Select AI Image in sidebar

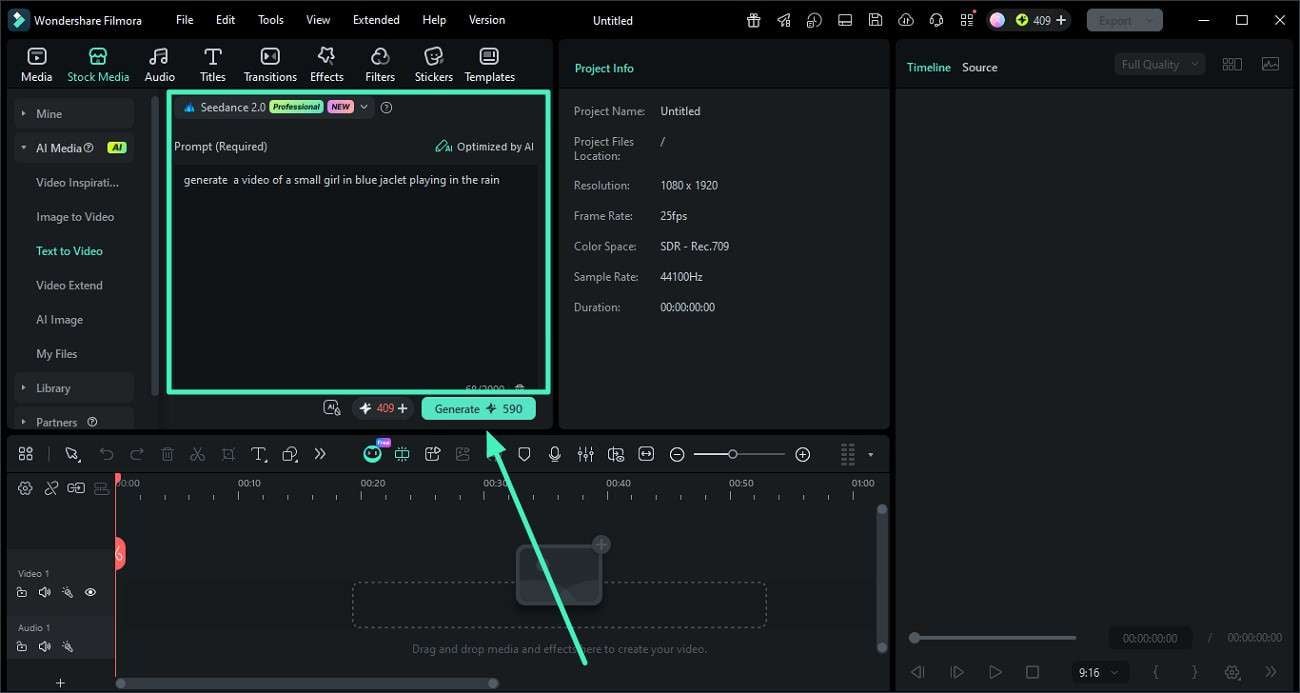tap(59, 320)
